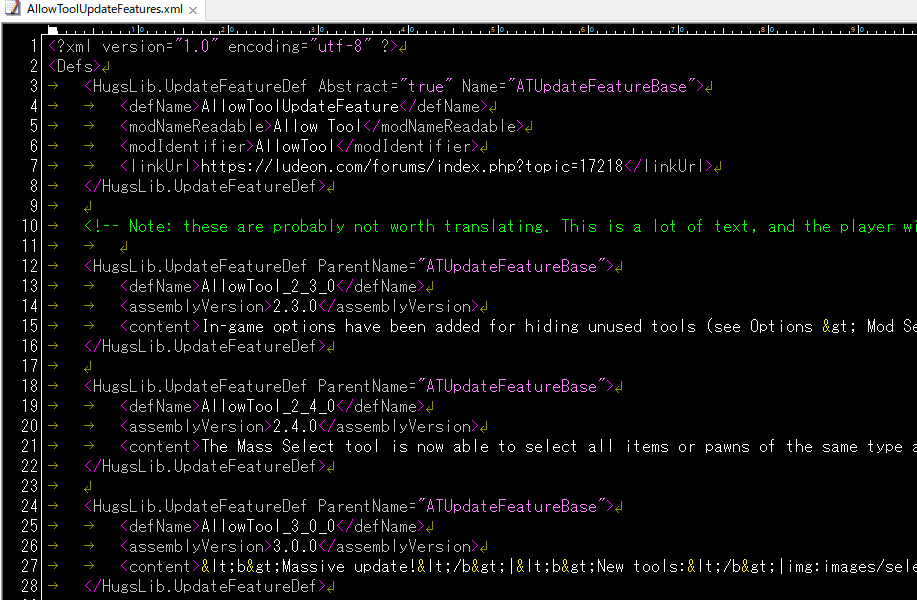This screenshot has height=600, width=917.
Task: Click the file icon on the tab
Action: [x=12, y=8]
